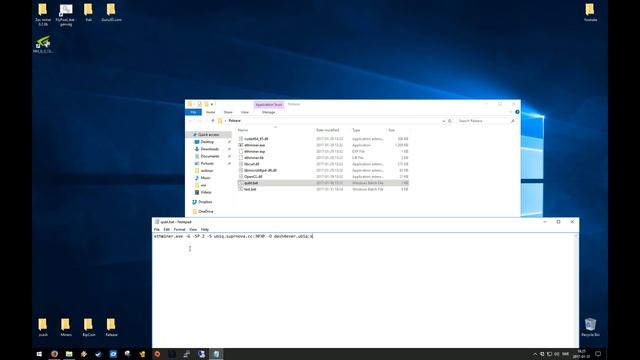Open the Format menu in Notepad
This screenshot has height=360, width=640.
tap(179, 229)
